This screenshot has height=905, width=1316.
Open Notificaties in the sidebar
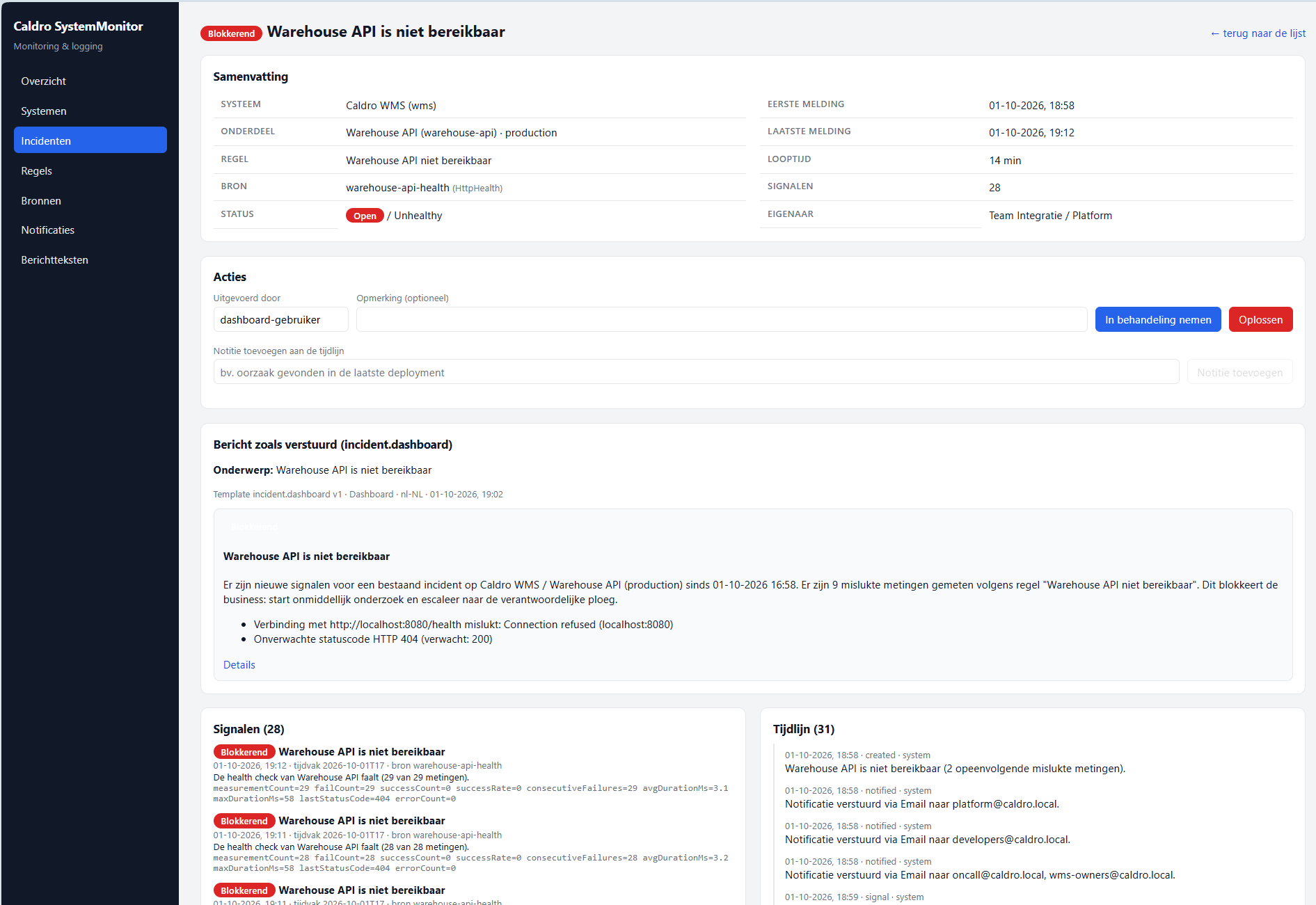90,230
